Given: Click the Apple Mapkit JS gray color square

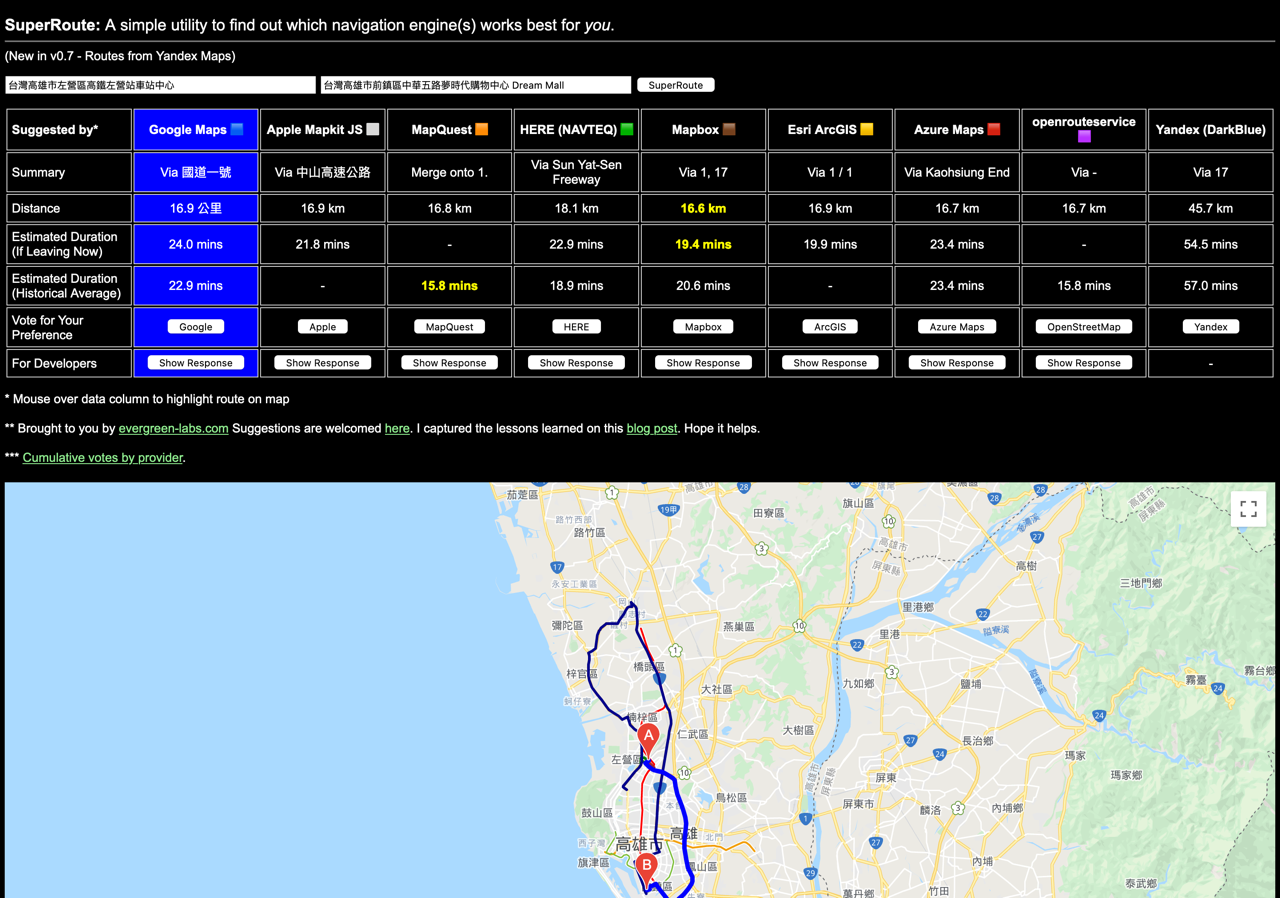Looking at the screenshot, I should tap(373, 129).
